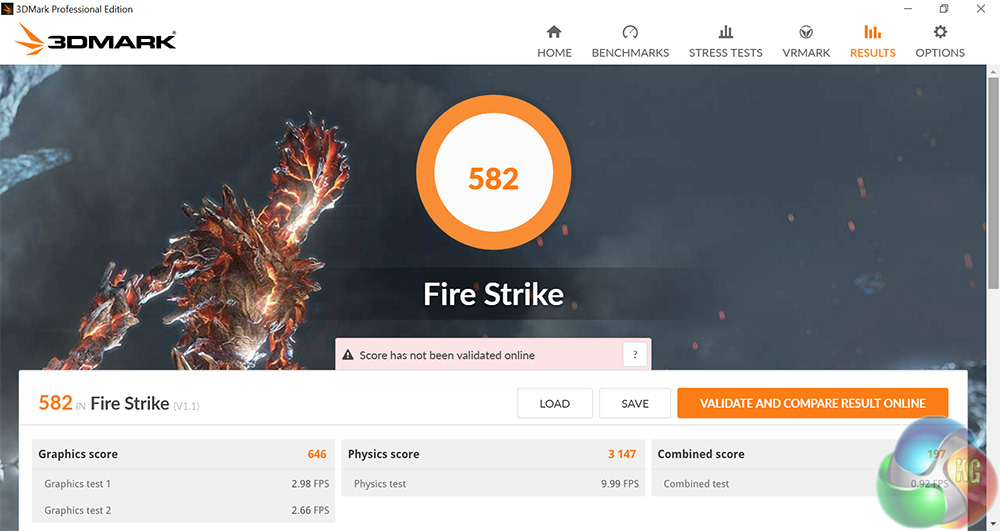Click the 9.99 FPS value
This screenshot has width=1000, height=531.
[x=620, y=484]
